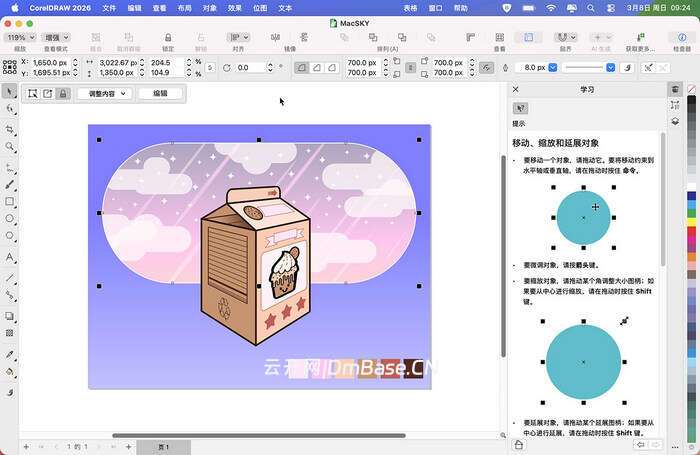Open the adjust content (调整内容) dropdown
The height and width of the screenshot is (455, 700).
(x=105, y=93)
